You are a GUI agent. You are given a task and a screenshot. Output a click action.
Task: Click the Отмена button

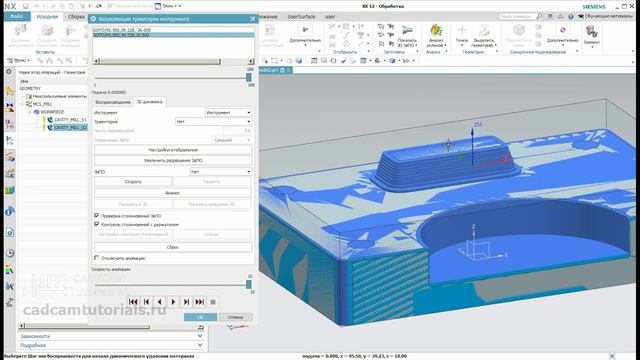click(x=236, y=317)
